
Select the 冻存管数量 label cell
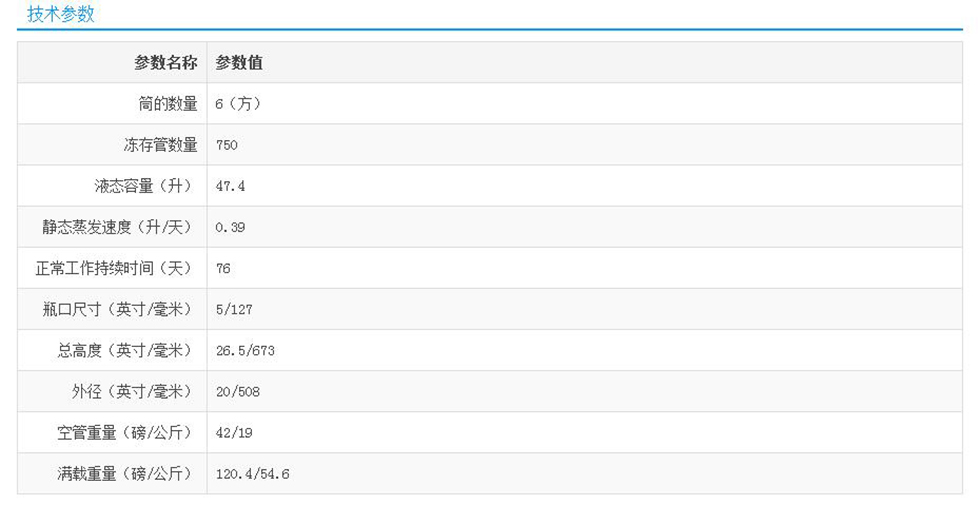160,145
